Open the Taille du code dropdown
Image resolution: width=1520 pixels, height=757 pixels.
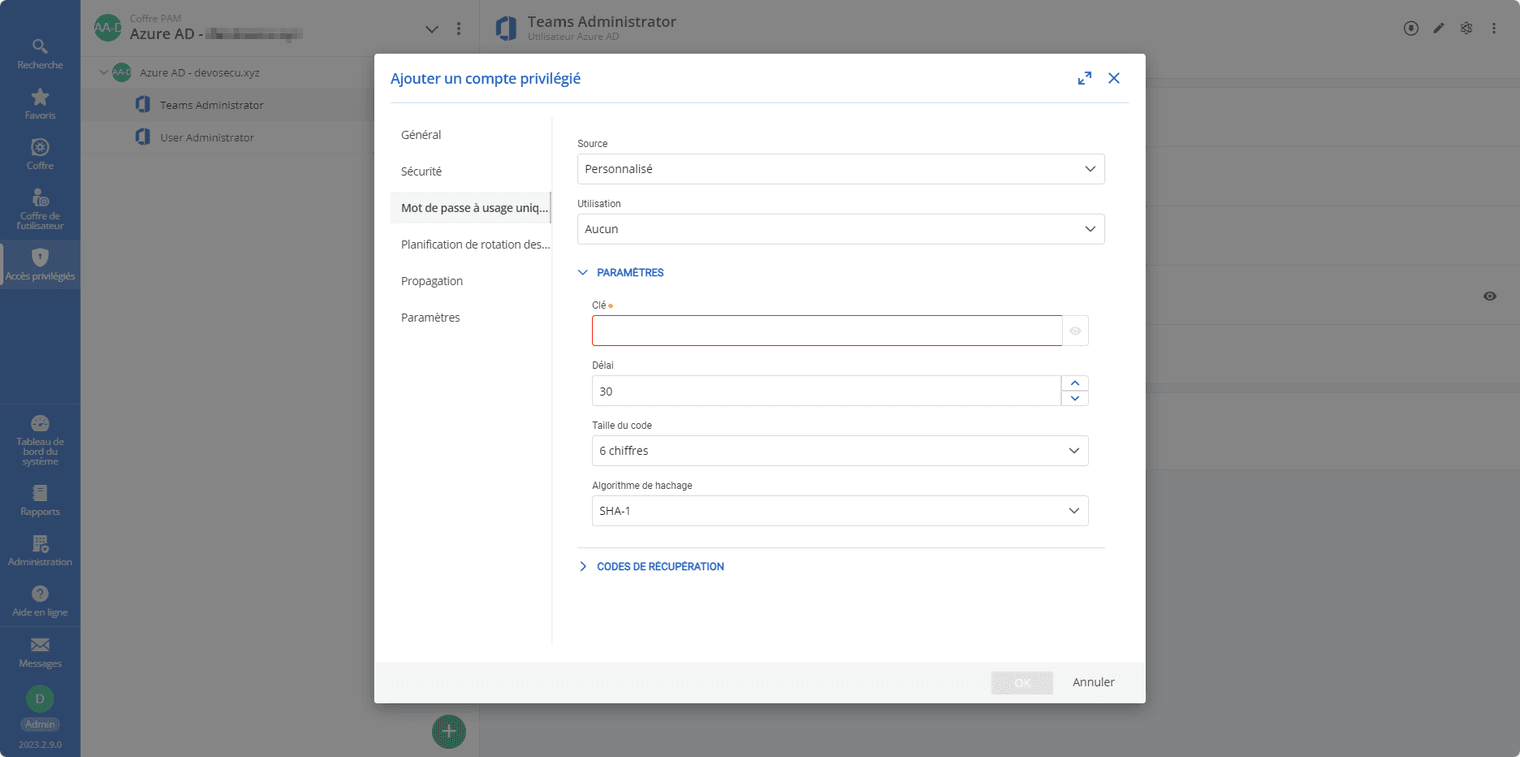click(840, 451)
